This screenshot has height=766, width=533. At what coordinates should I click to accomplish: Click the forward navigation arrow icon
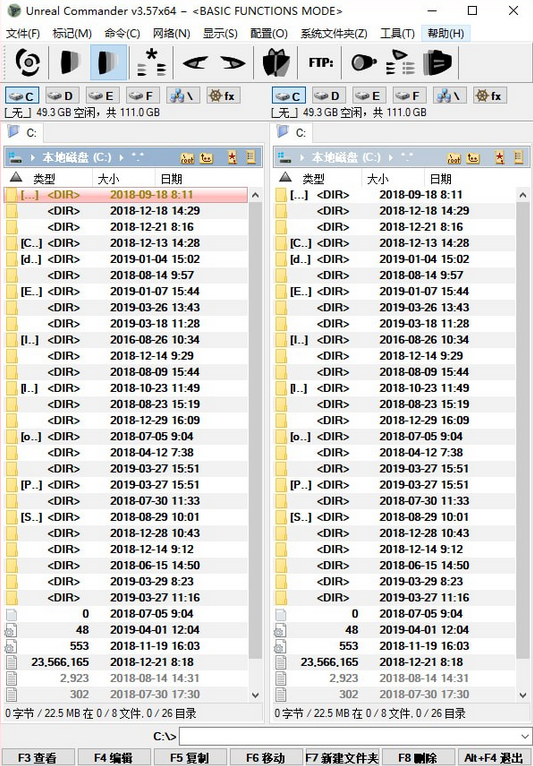coord(233,63)
